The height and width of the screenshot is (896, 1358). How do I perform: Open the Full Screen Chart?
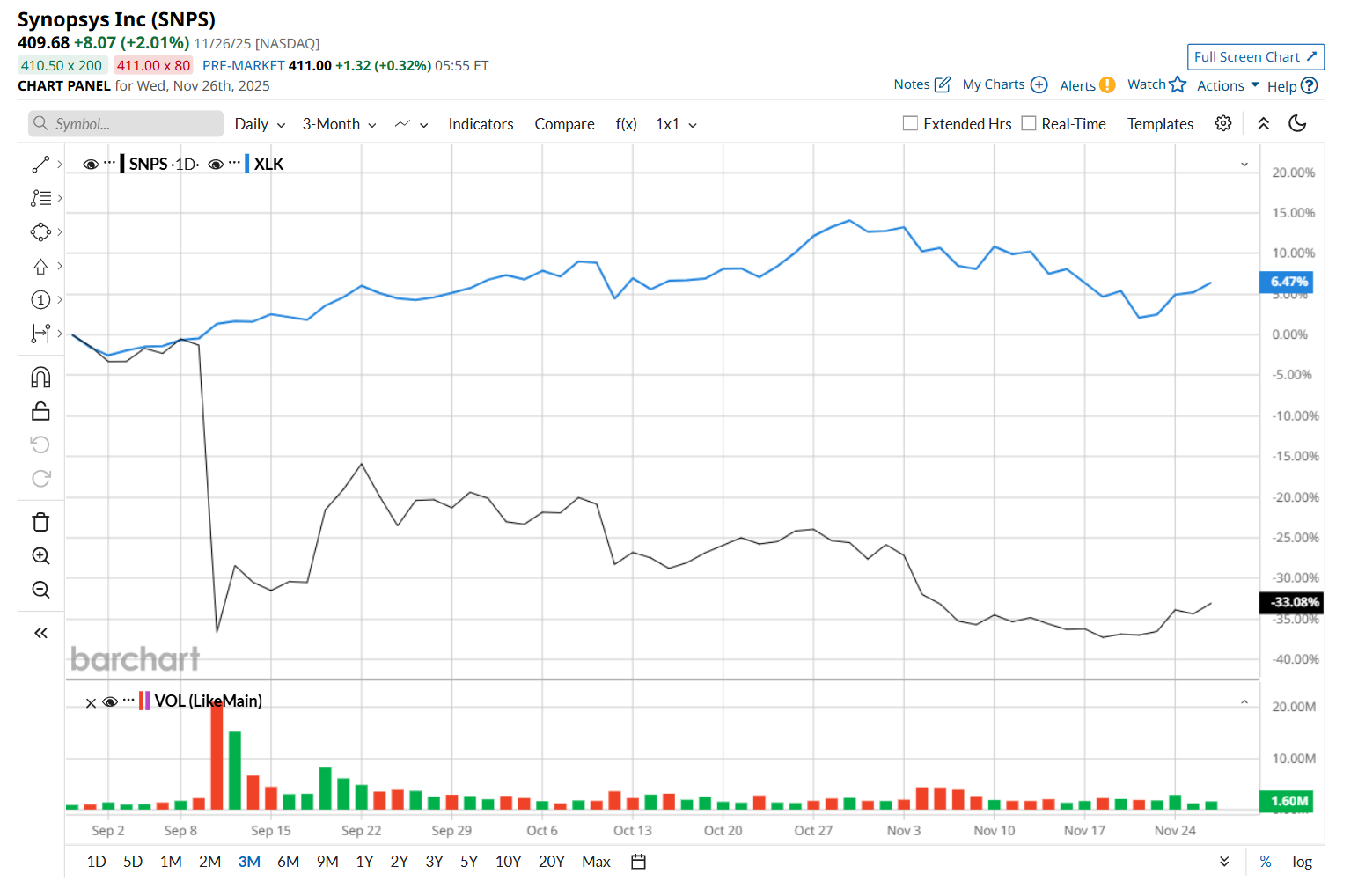pyautogui.click(x=1256, y=56)
